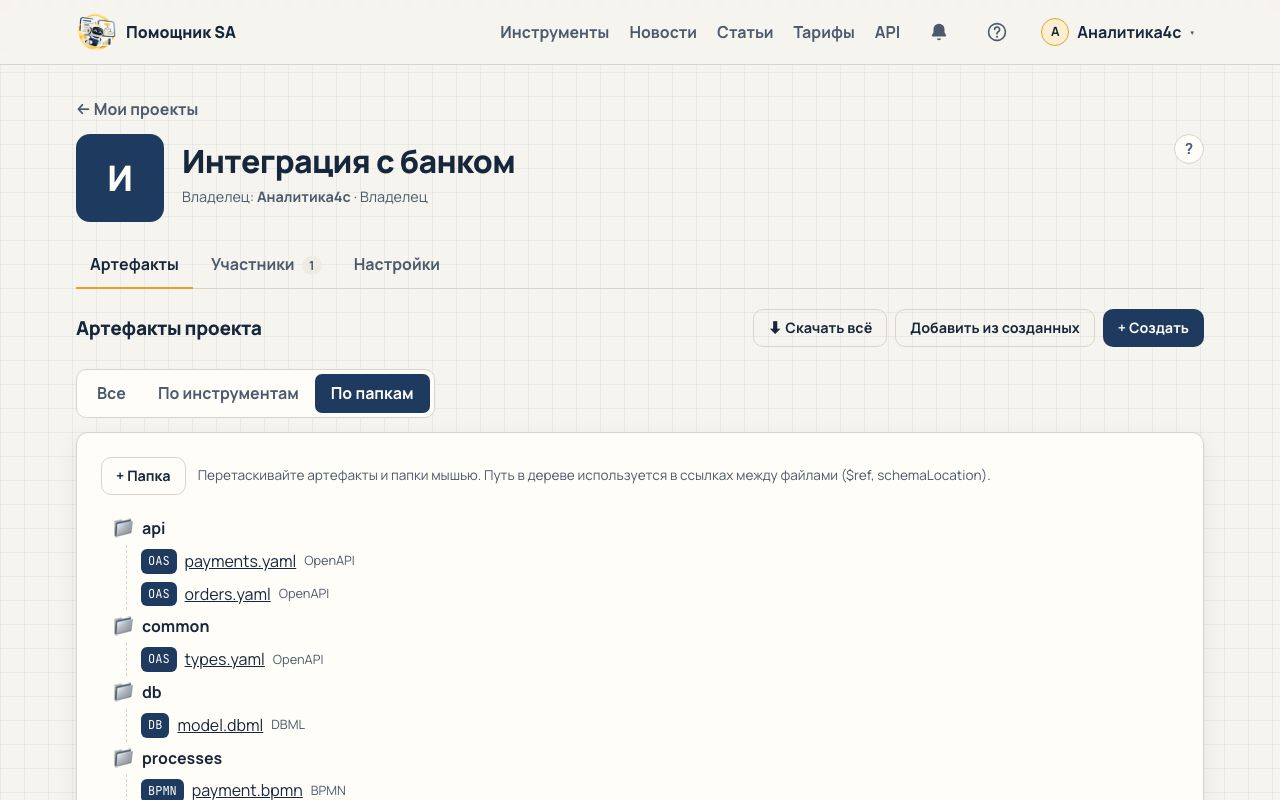Viewport: 1280px width, 800px height.
Task: Click the api folder icon
Action: (123, 528)
